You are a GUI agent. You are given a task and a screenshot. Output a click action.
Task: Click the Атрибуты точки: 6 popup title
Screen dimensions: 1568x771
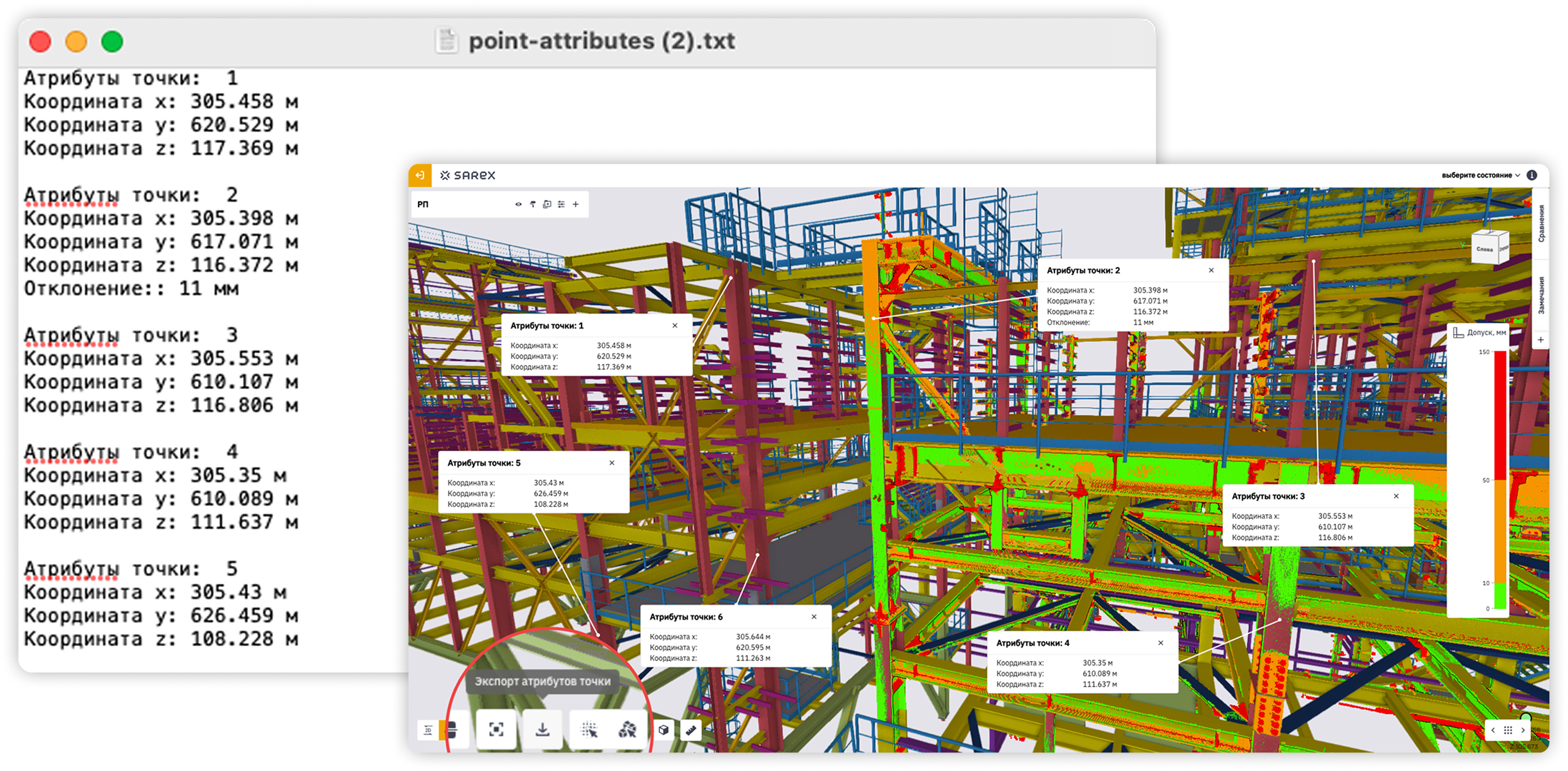click(x=686, y=617)
